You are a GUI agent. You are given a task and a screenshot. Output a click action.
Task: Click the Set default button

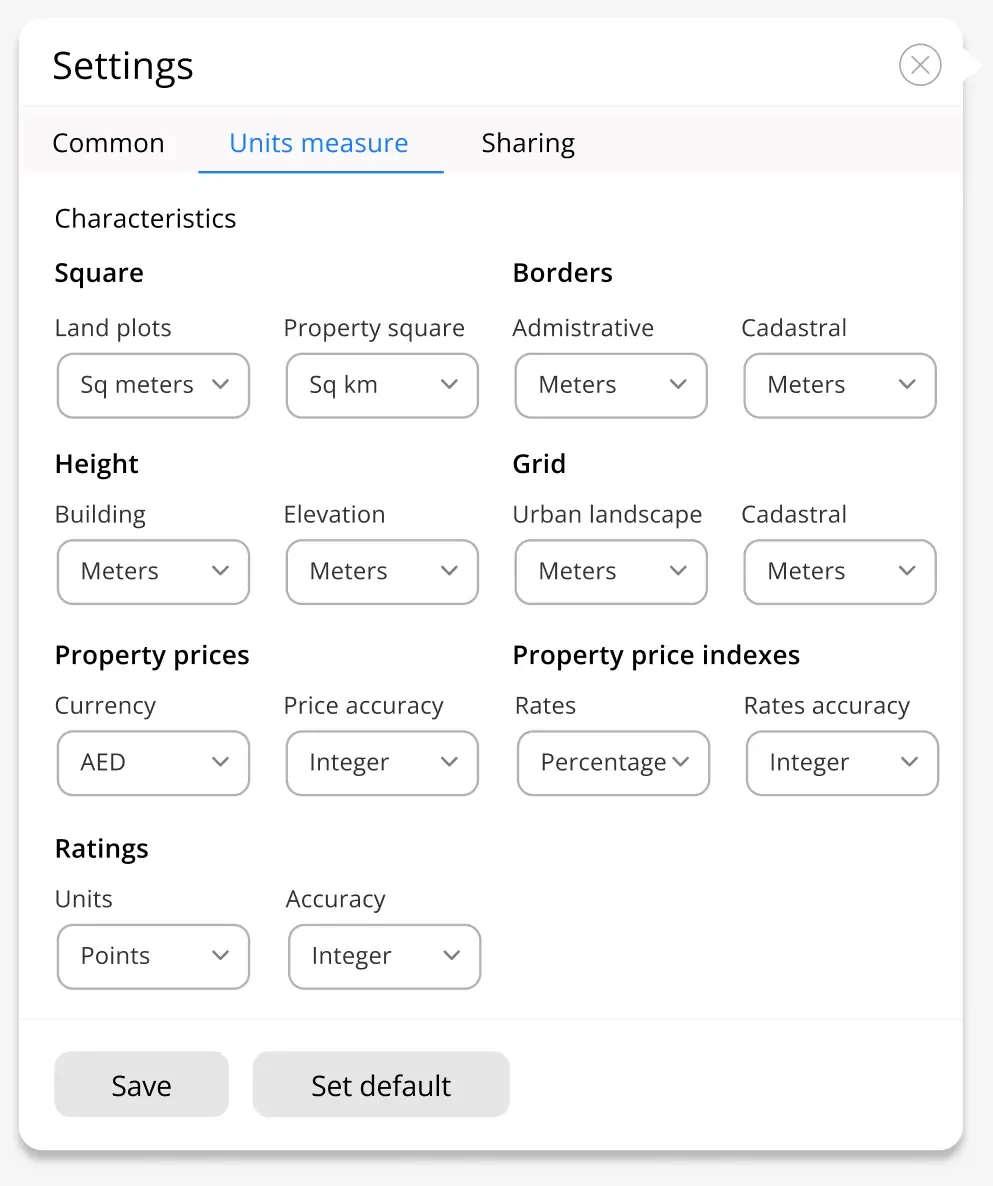pos(381,1084)
